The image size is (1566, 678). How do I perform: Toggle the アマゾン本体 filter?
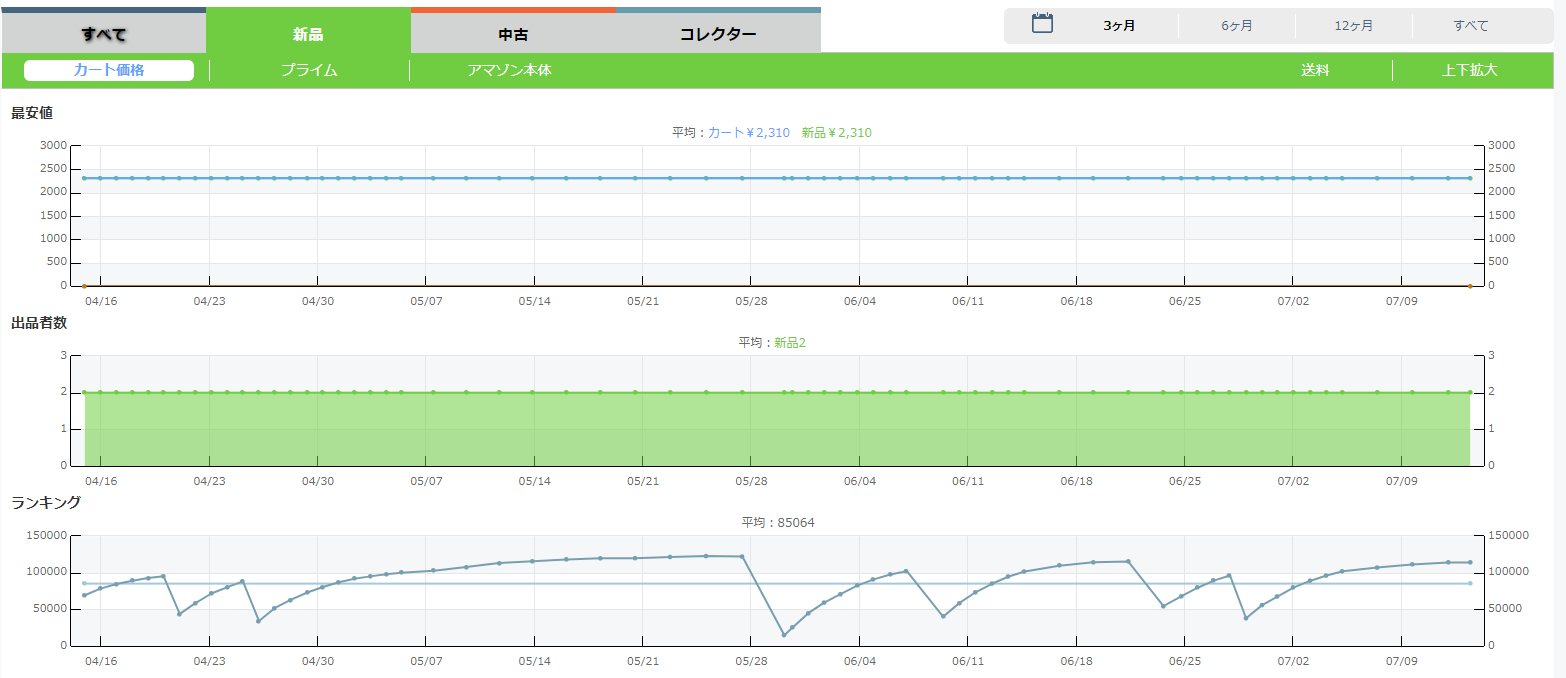click(509, 70)
